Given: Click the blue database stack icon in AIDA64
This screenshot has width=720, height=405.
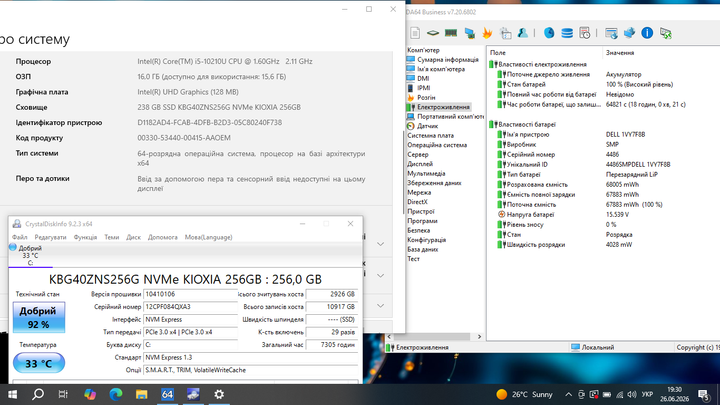Looking at the screenshot, I should click(567, 33).
